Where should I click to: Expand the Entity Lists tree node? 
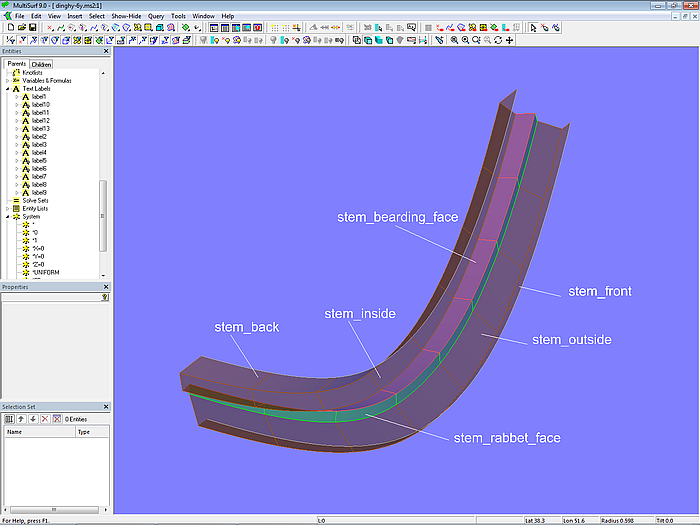pyautogui.click(x=8, y=208)
